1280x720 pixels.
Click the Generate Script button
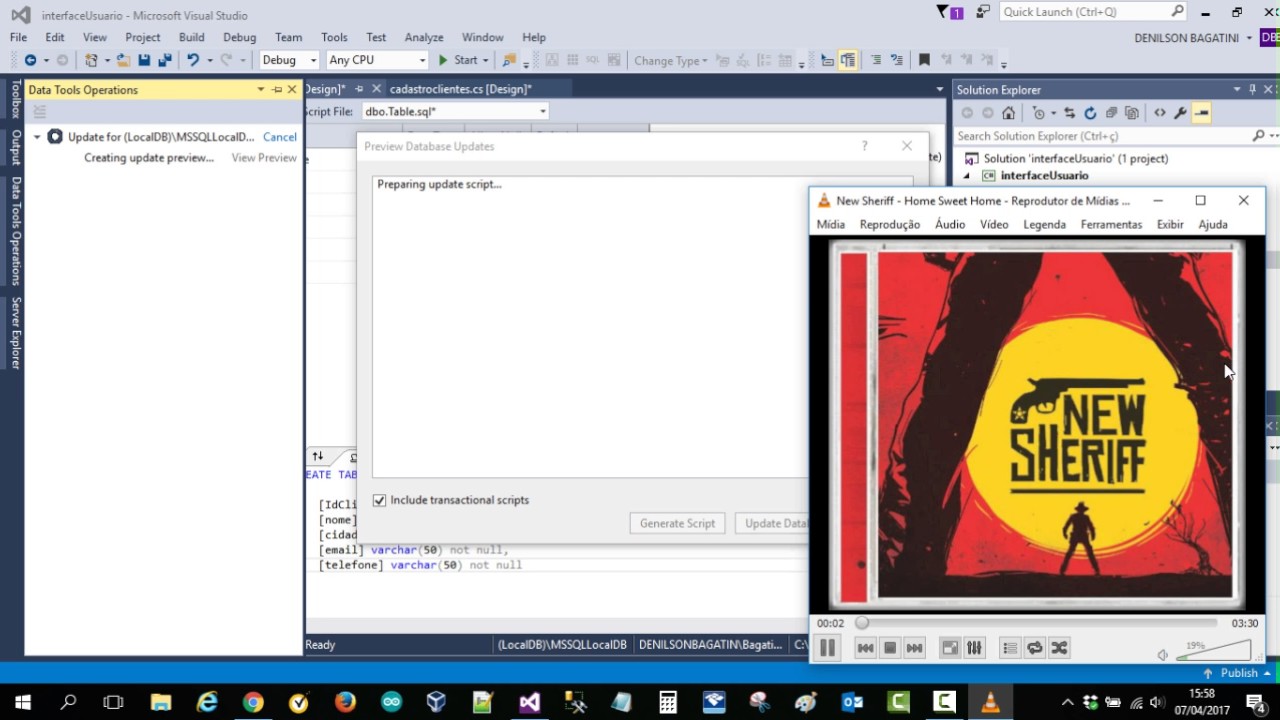678,523
